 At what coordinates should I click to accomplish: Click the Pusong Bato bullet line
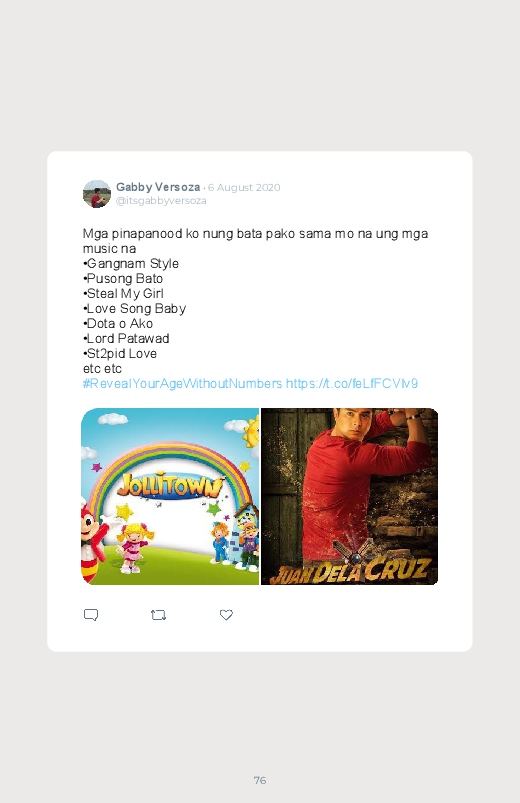(123, 279)
